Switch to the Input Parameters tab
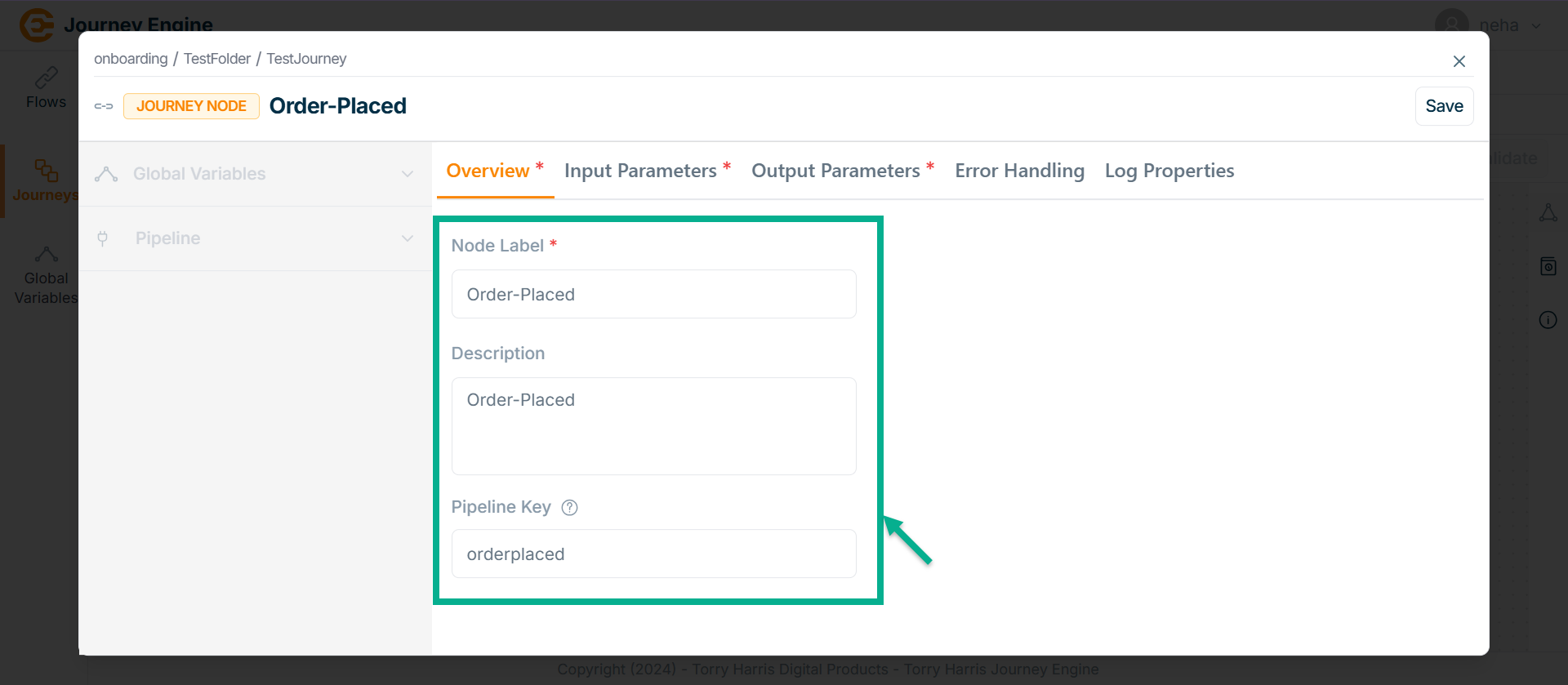The height and width of the screenshot is (685, 1568). 641,171
